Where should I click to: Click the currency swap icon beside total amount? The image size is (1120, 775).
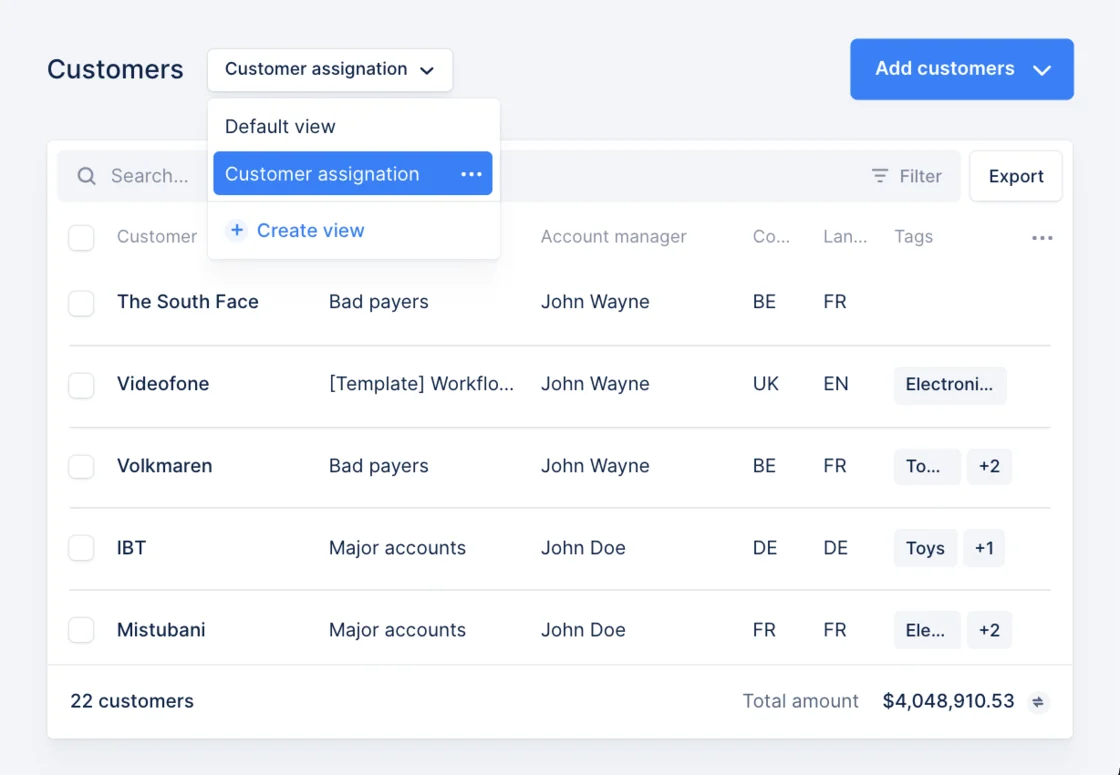pyautogui.click(x=1038, y=702)
